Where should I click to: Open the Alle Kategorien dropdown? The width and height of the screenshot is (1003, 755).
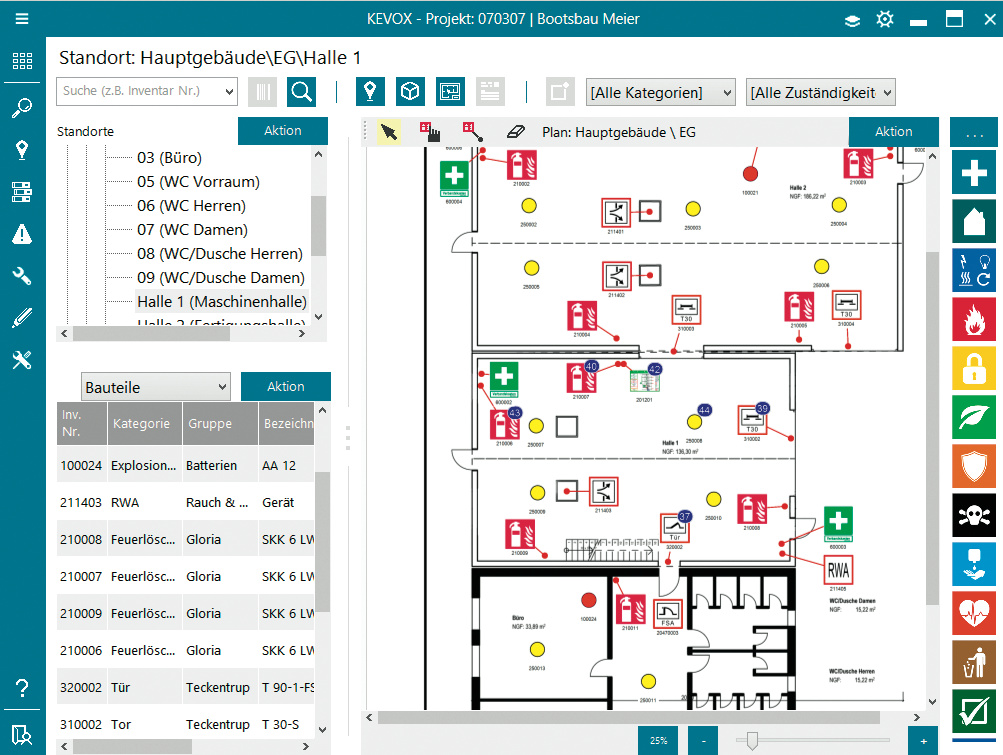tap(661, 92)
